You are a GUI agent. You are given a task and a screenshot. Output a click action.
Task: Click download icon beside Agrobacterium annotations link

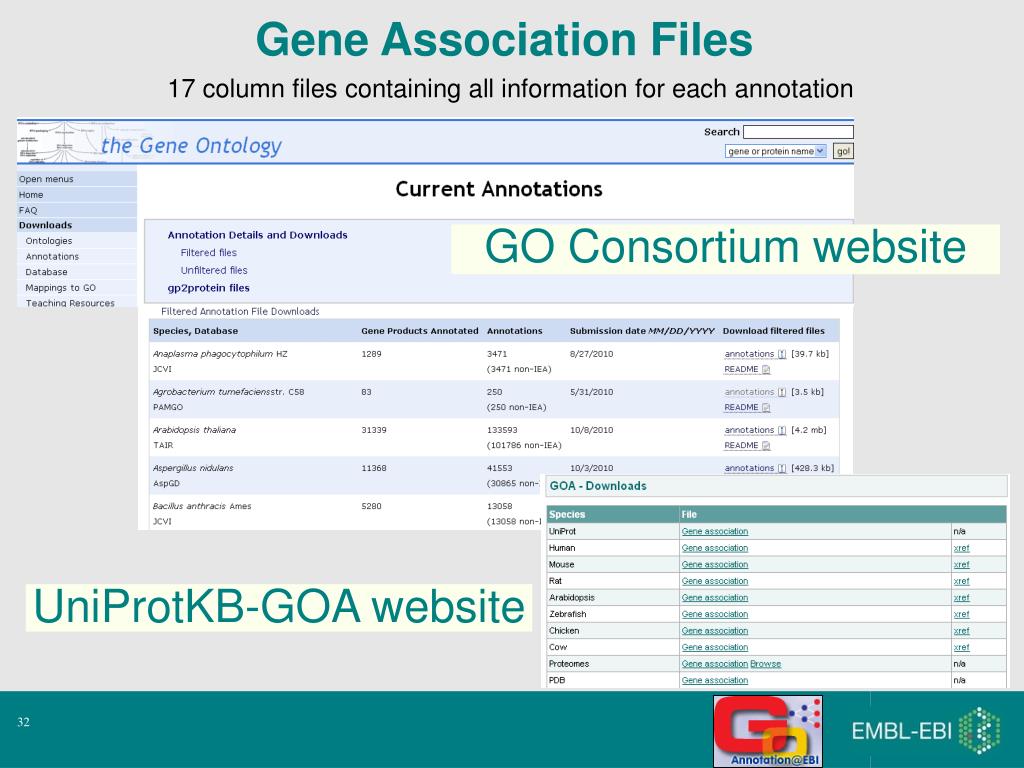click(x=782, y=392)
